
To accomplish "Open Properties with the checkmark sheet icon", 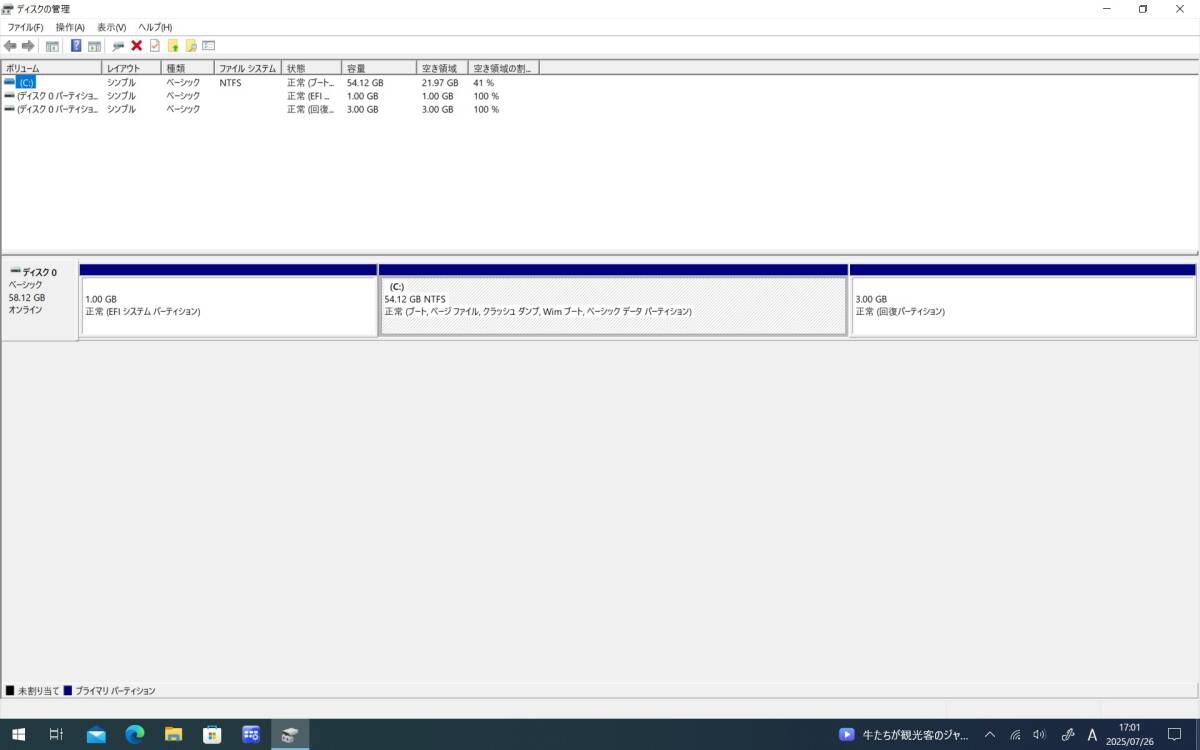I will [155, 46].
